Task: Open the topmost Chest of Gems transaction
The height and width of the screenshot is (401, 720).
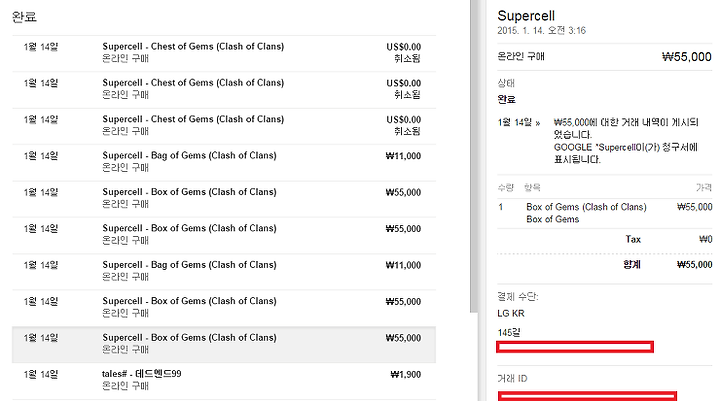Action: coord(224,53)
